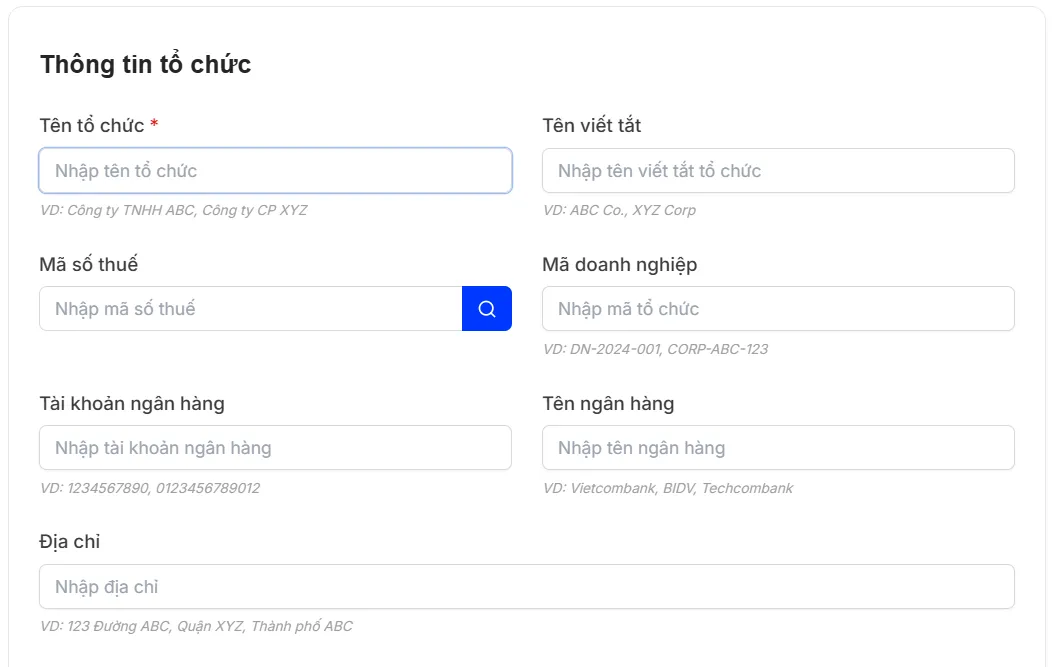The image size is (1055, 667).
Task: Click the 'Địa chỉ' label
Action: point(70,542)
